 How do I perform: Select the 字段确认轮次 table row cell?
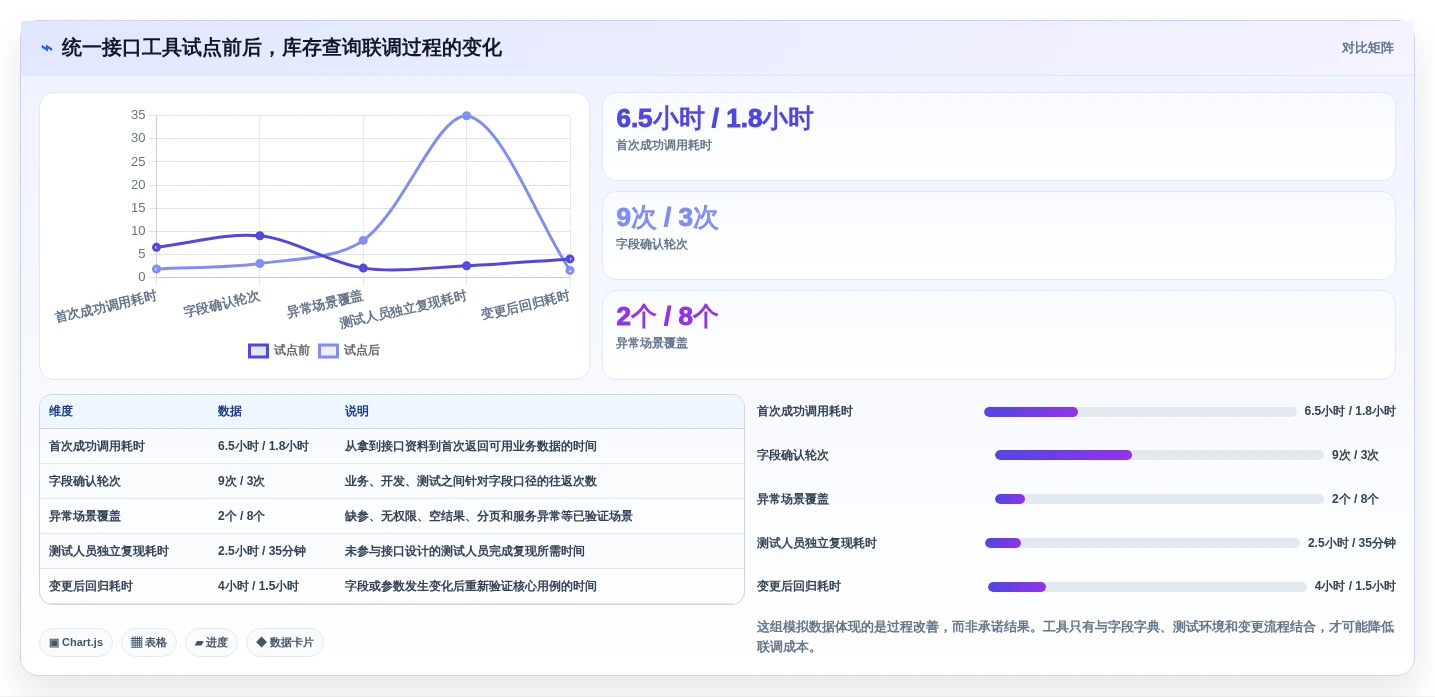(85, 482)
